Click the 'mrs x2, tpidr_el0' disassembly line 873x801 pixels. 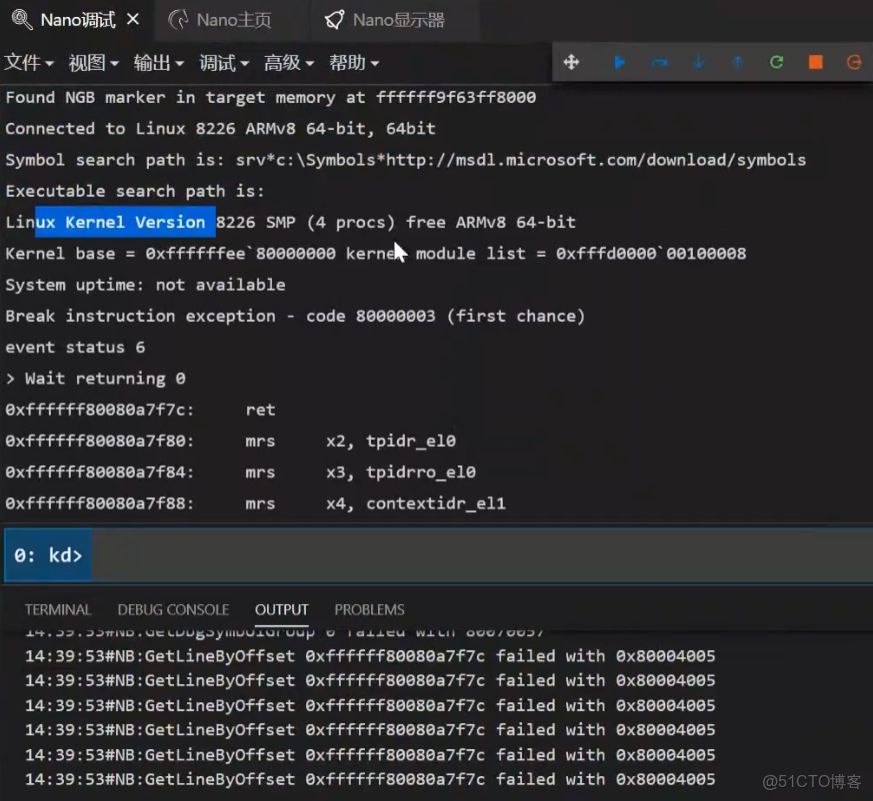[x=230, y=441]
